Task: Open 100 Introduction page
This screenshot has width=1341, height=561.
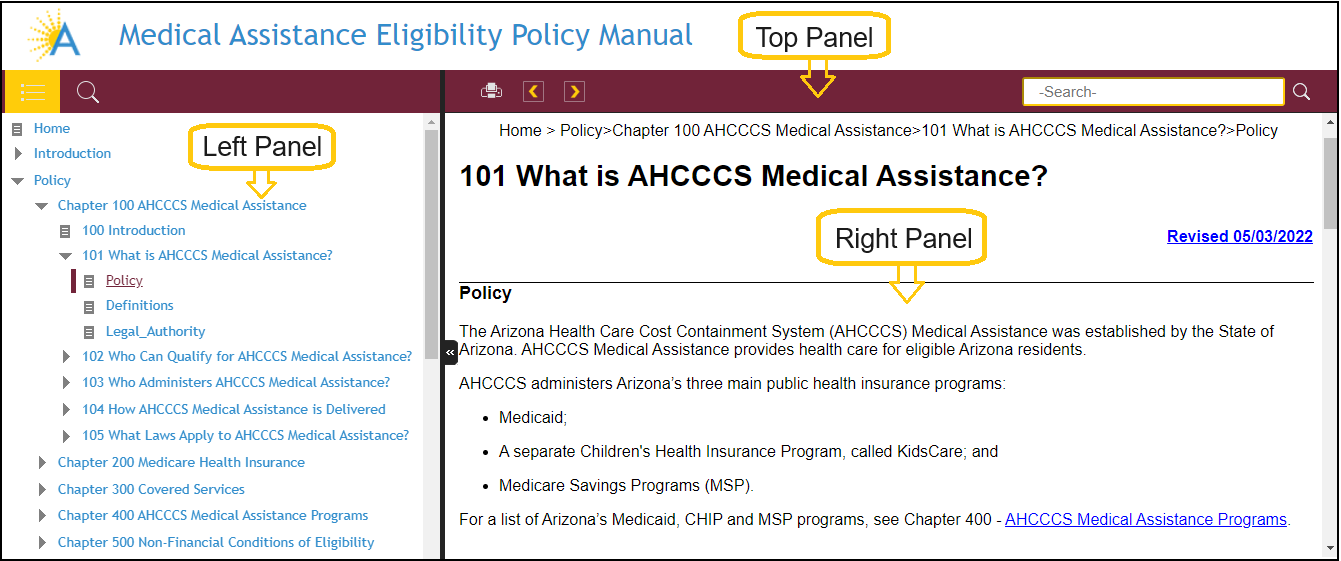Action: pyautogui.click(x=133, y=231)
